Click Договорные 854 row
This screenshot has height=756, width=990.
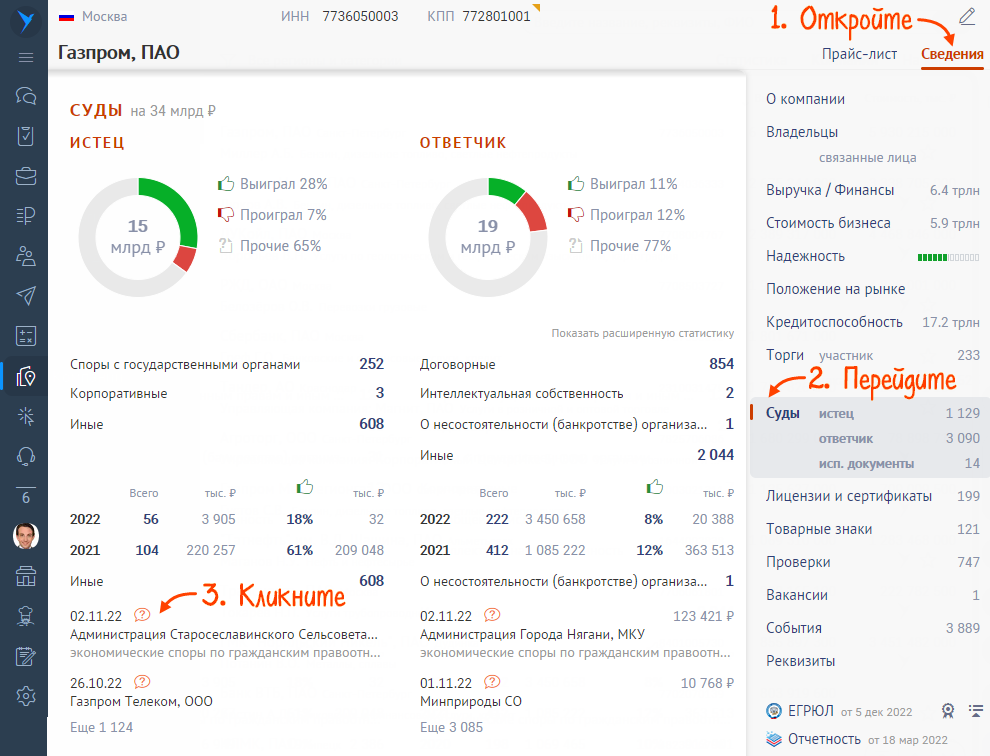[x=576, y=364]
